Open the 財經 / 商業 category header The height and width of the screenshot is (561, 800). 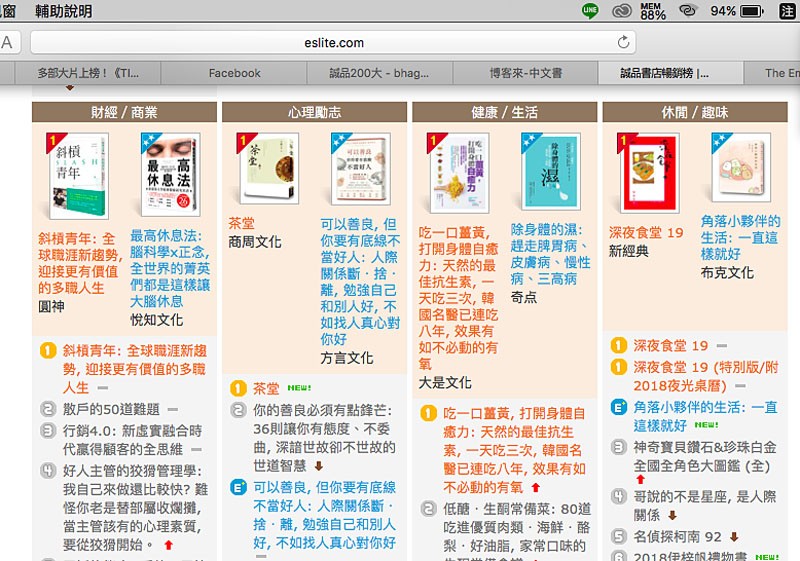click(x=124, y=112)
